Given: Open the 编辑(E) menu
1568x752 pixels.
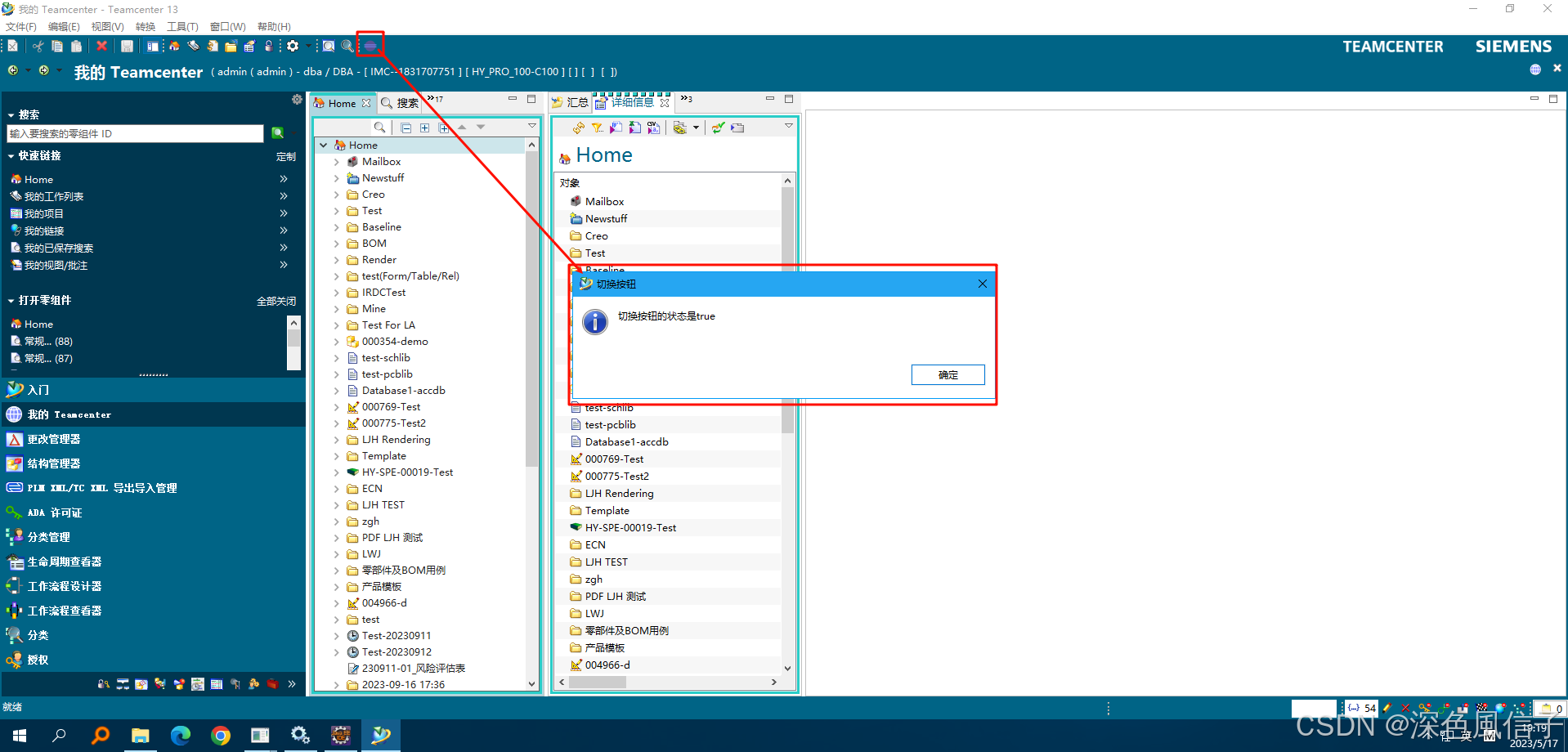Looking at the screenshot, I should pyautogui.click(x=64, y=27).
